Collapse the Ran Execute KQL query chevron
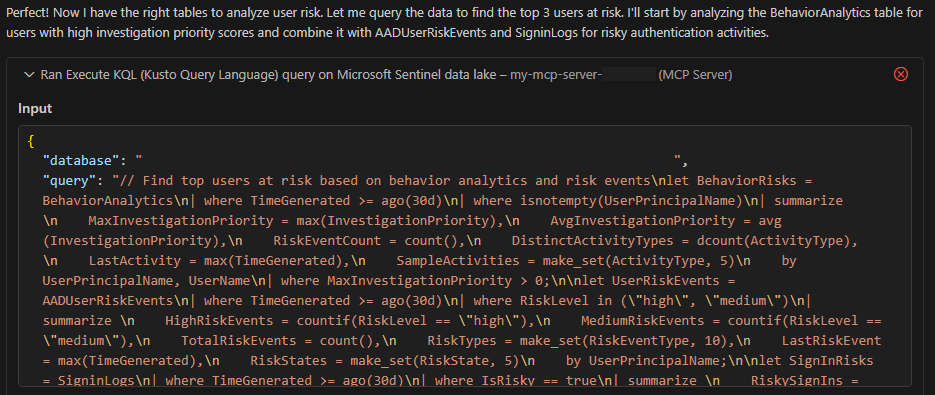Screen dimensions: 935x395 pyautogui.click(x=28, y=75)
